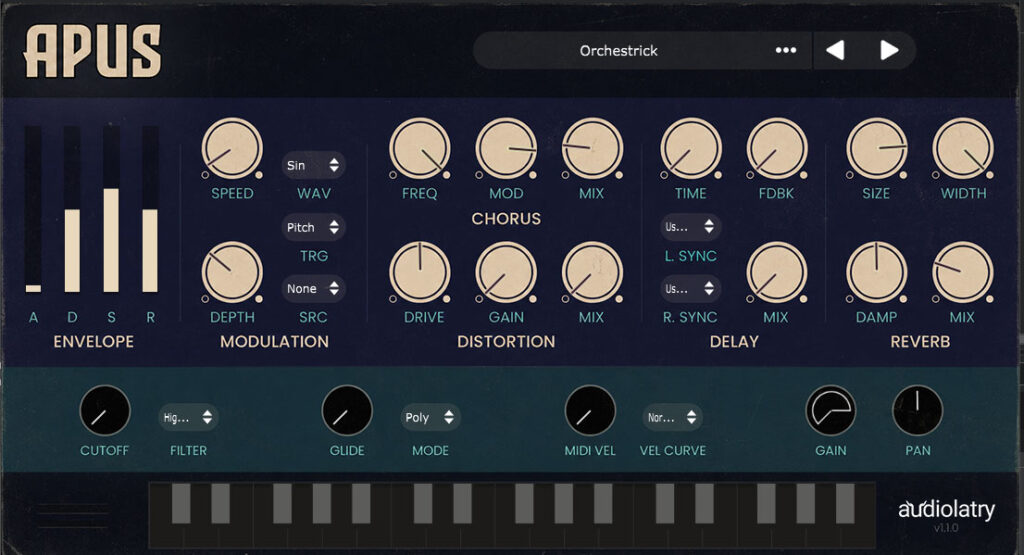The height and width of the screenshot is (555, 1024).
Task: Click the delay MIX knob
Action: pyautogui.click(x=776, y=272)
